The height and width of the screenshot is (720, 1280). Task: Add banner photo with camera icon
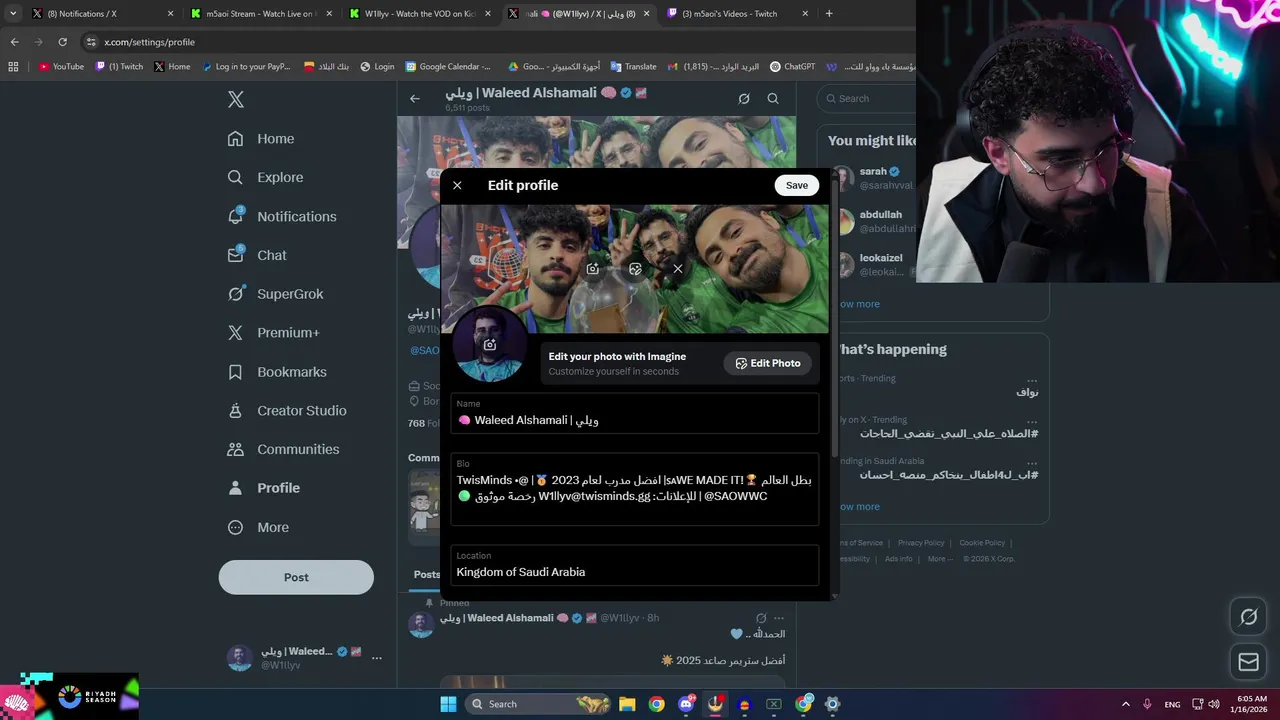point(593,269)
